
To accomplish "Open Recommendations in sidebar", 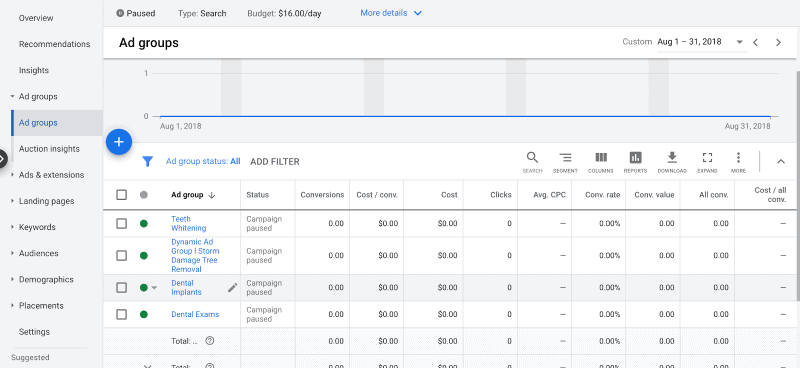I will pyautogui.click(x=55, y=44).
